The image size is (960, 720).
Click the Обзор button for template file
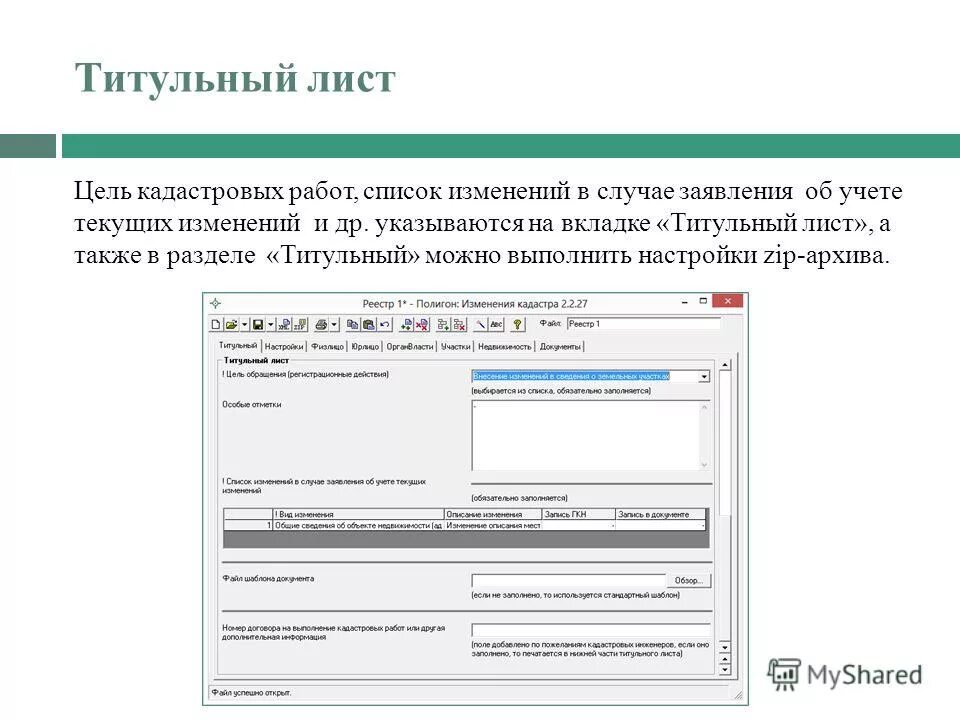point(690,578)
